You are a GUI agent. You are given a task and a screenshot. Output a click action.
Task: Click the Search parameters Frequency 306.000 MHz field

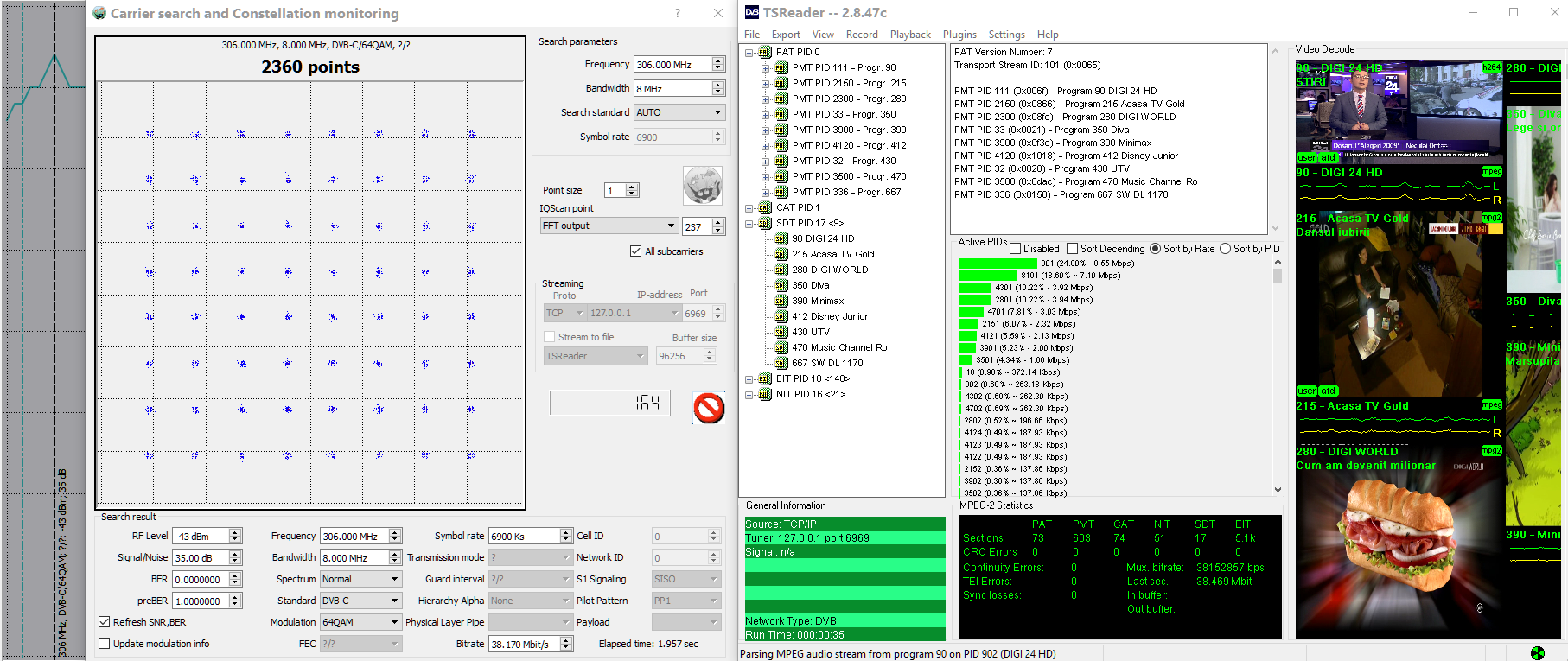click(672, 65)
